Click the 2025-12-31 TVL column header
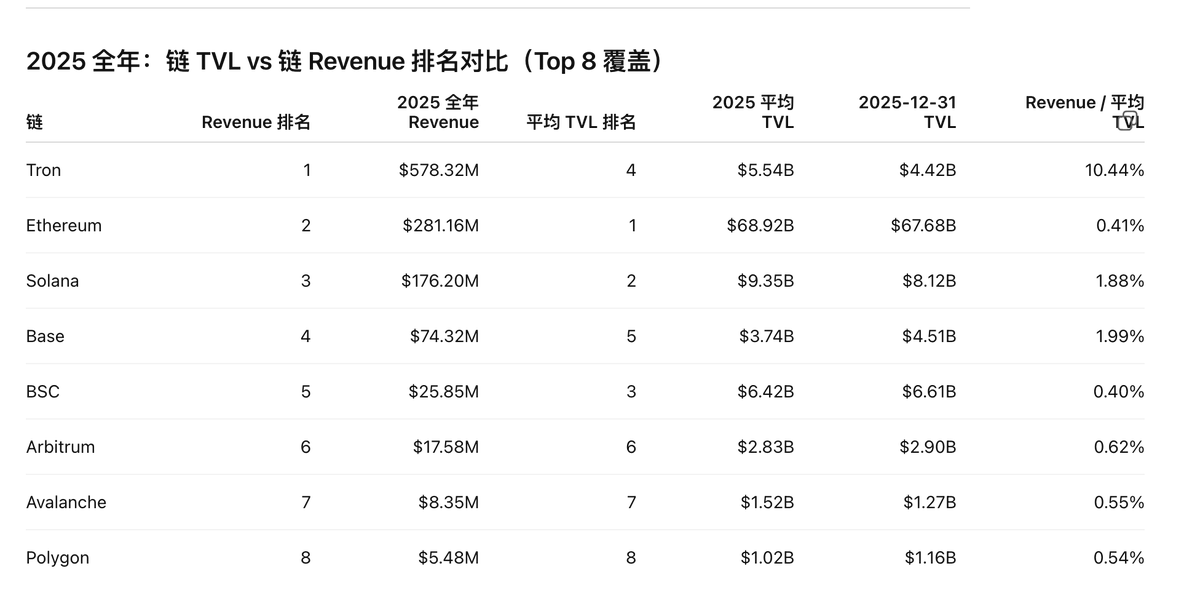This screenshot has width=1200, height=598. pyautogui.click(x=907, y=112)
